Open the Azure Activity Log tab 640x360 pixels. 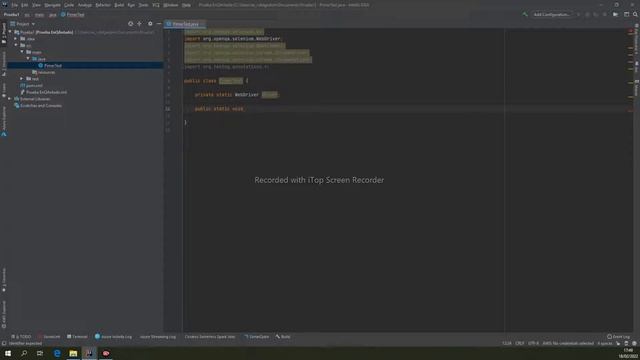[x=113, y=337]
